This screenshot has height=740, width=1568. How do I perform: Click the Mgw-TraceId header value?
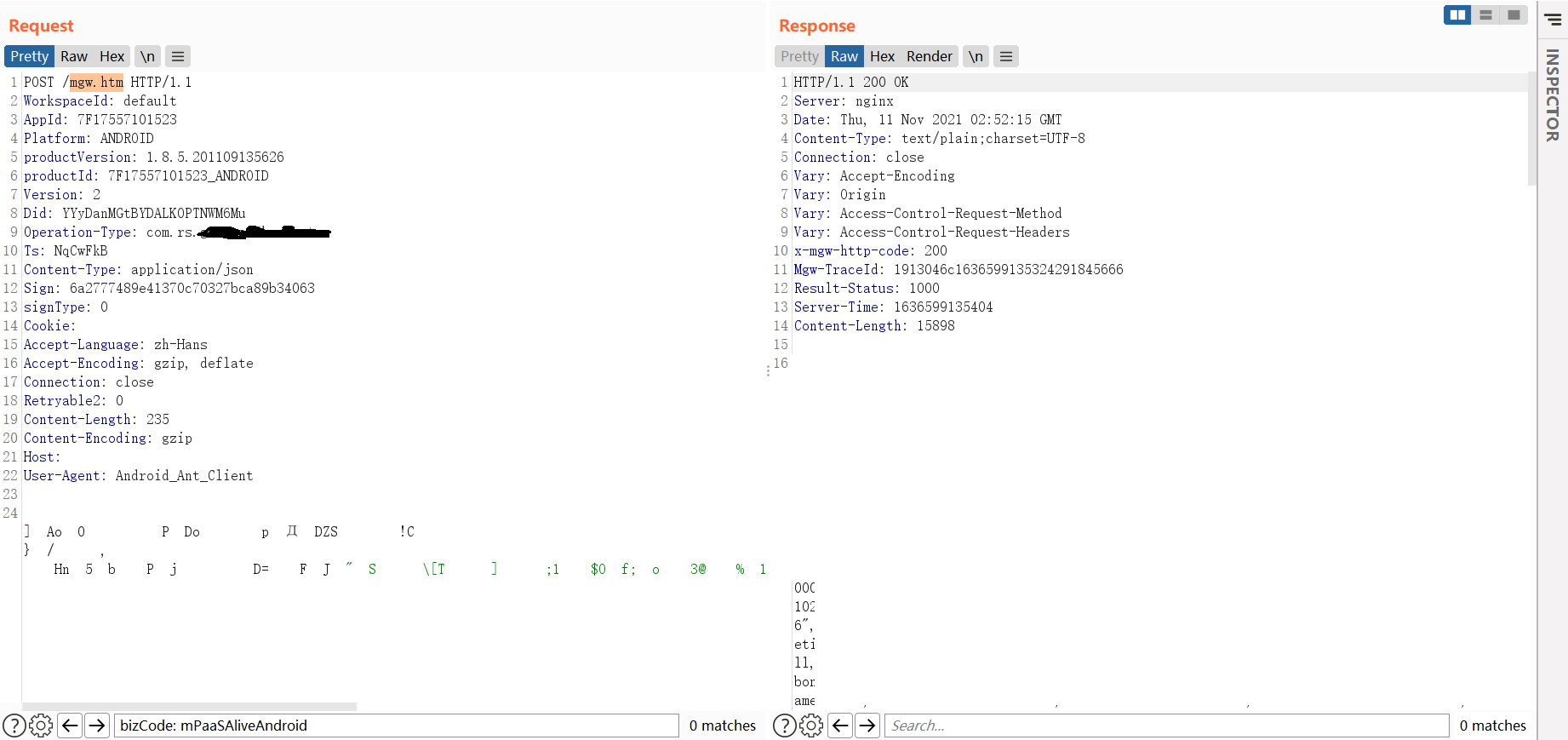point(1008,269)
